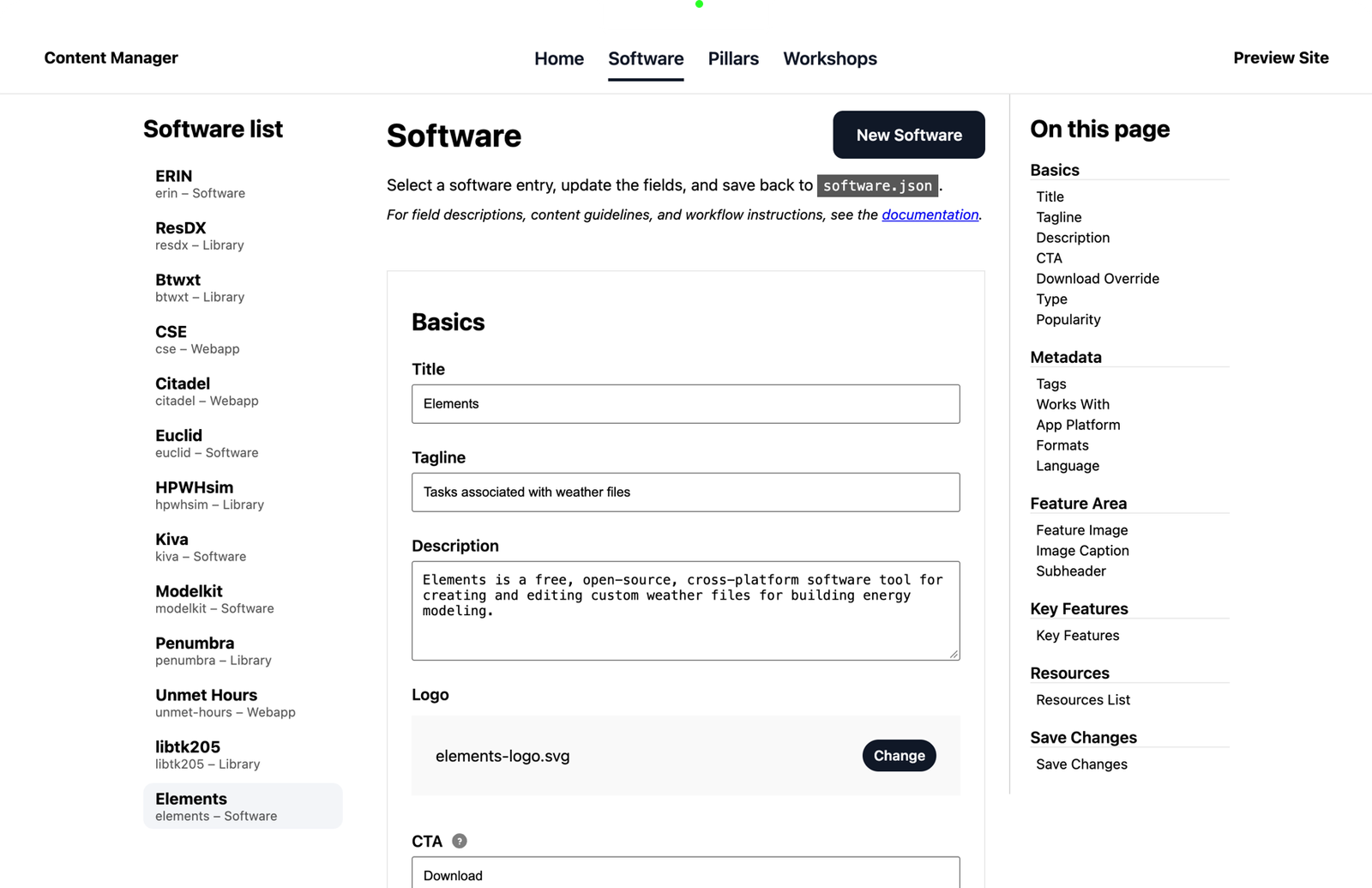The height and width of the screenshot is (888, 1372).
Task: Follow the documentation link
Action: tap(930, 214)
